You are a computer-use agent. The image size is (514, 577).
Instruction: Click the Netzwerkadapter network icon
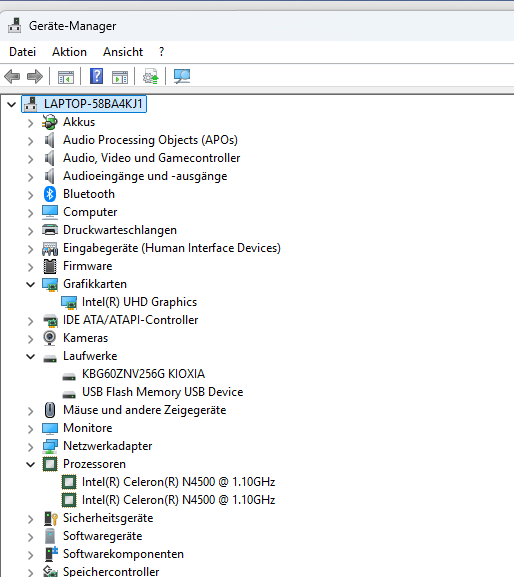tap(50, 446)
